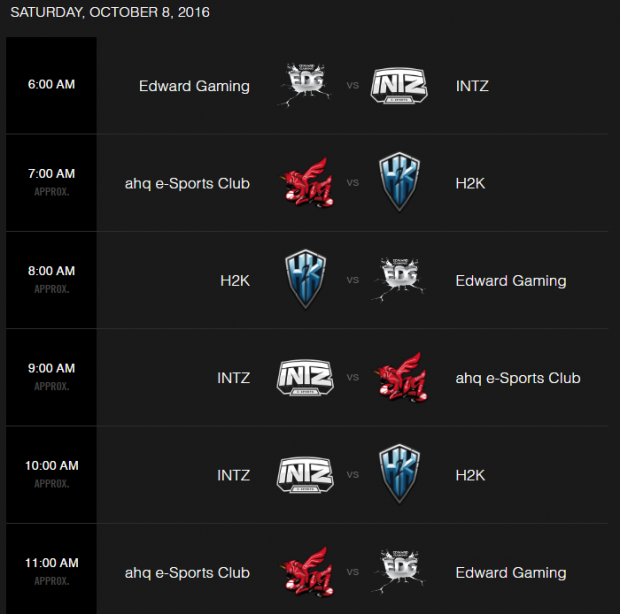
Task: Click the vs label in 11:00 AM match
Action: (x=353, y=573)
